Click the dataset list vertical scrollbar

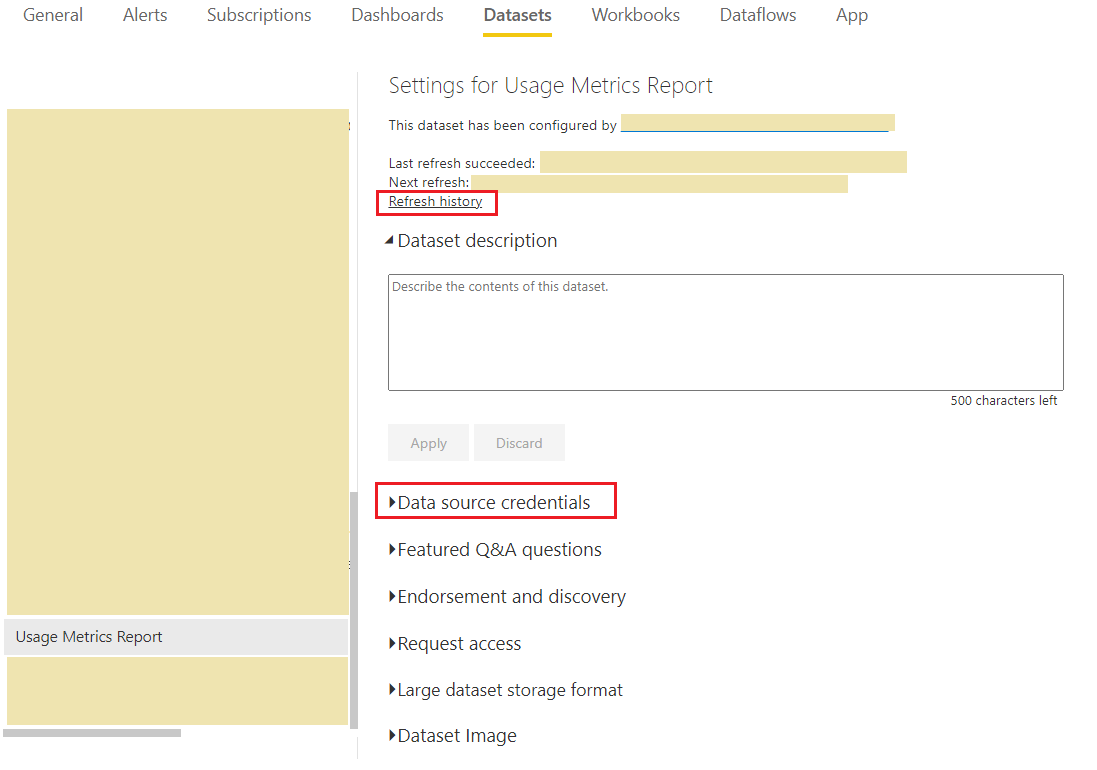354,610
